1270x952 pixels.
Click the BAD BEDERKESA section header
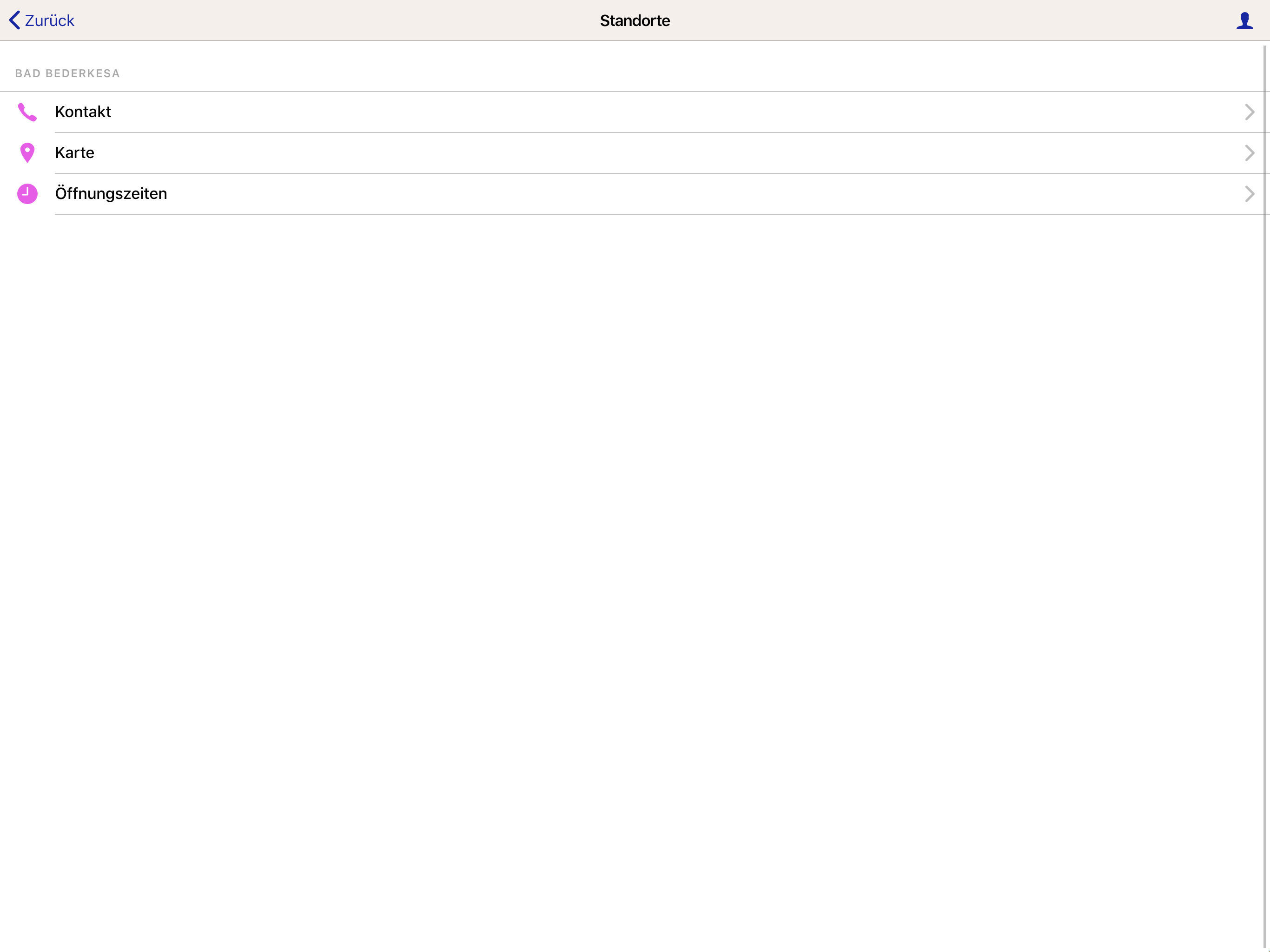(67, 73)
